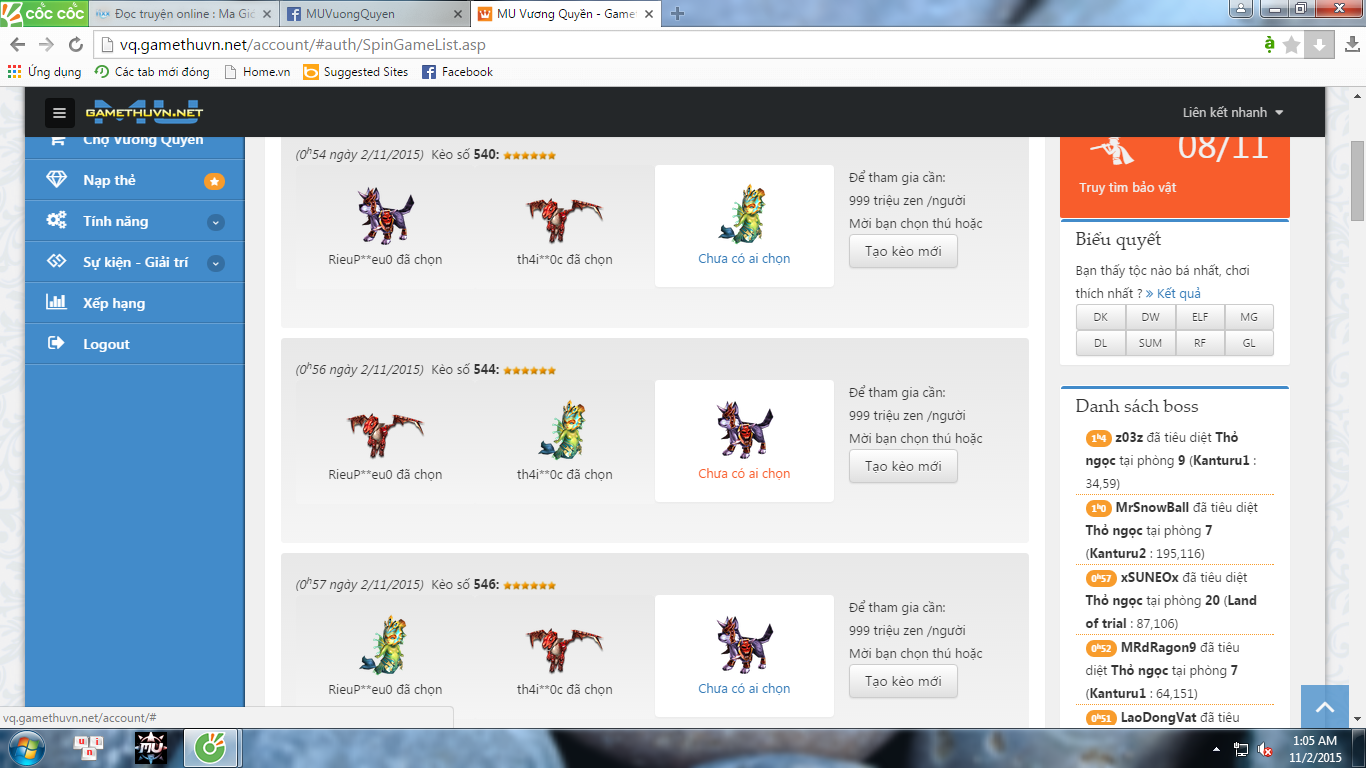
Task: Vote for SUM class in poll
Action: (1150, 343)
